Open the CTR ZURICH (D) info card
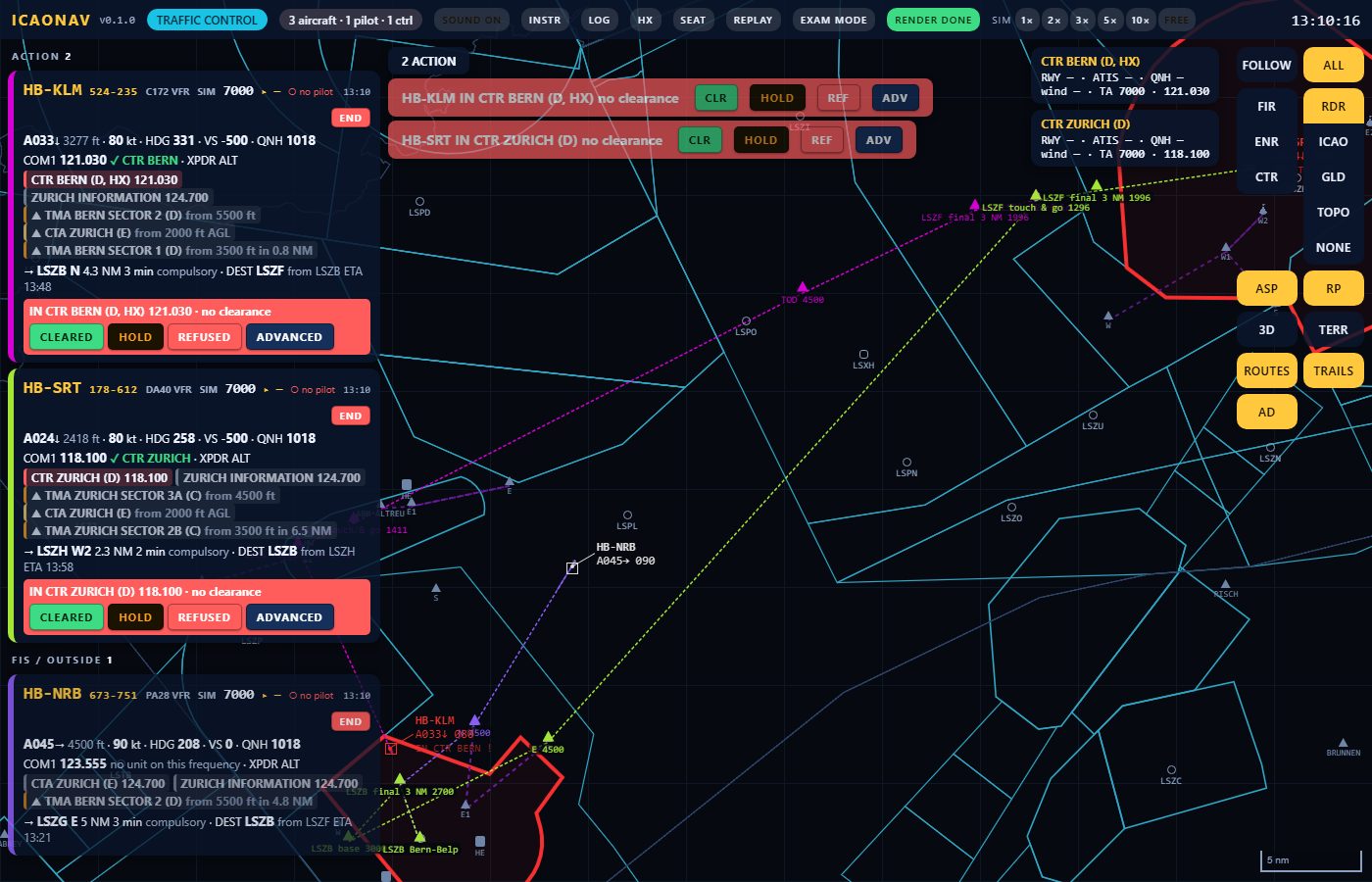Viewport: 1372px width, 882px height. pyautogui.click(x=1125, y=138)
